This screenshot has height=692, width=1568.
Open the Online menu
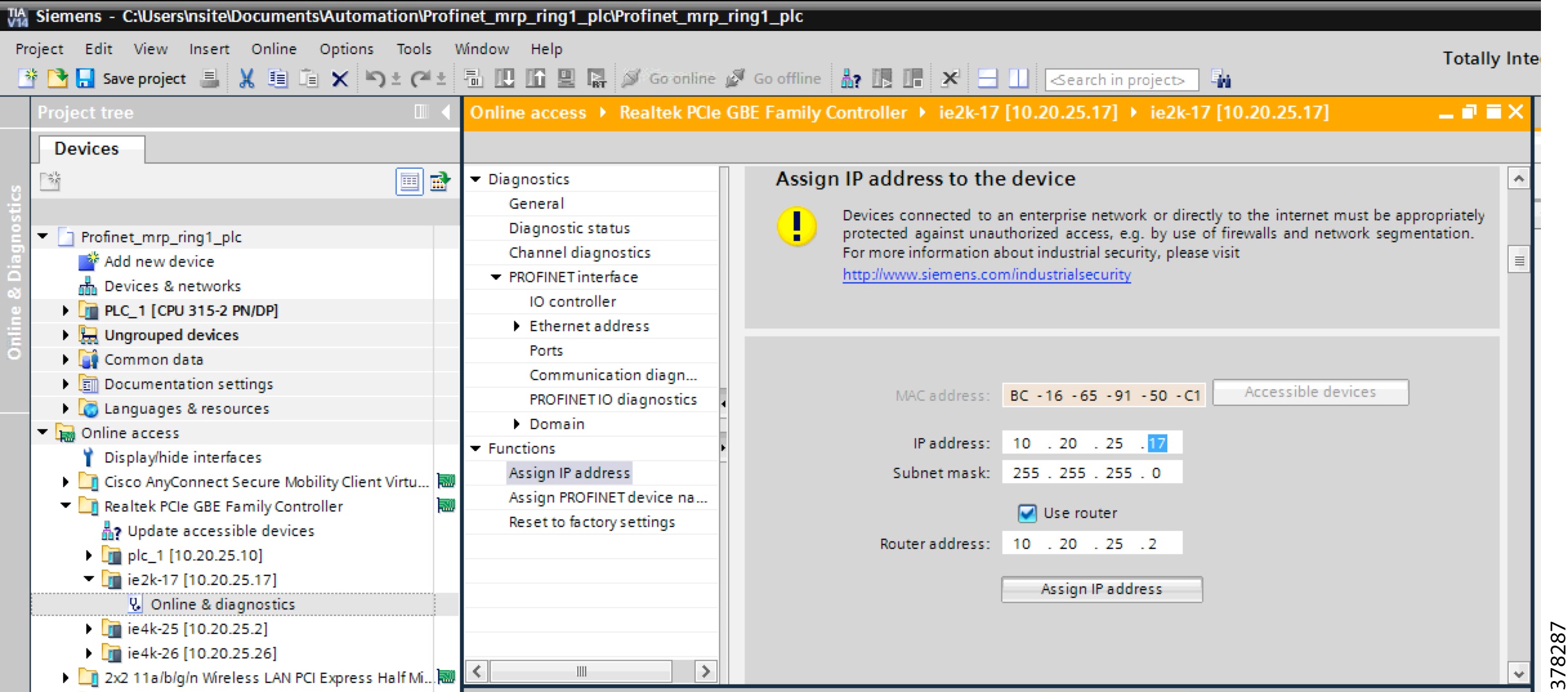tap(274, 49)
